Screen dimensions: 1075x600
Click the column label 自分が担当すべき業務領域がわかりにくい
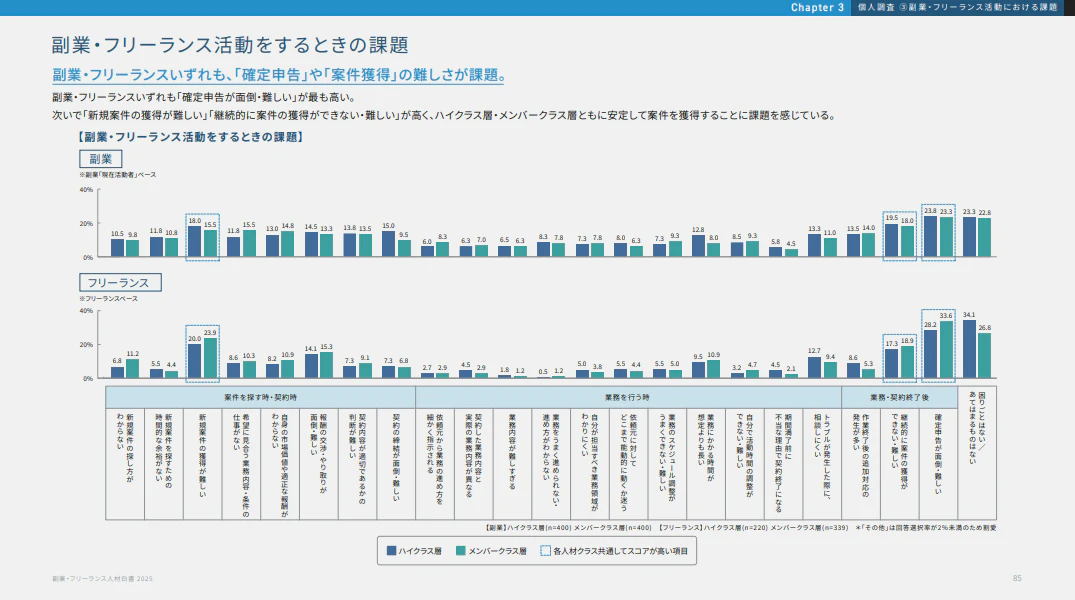[x=590, y=461]
